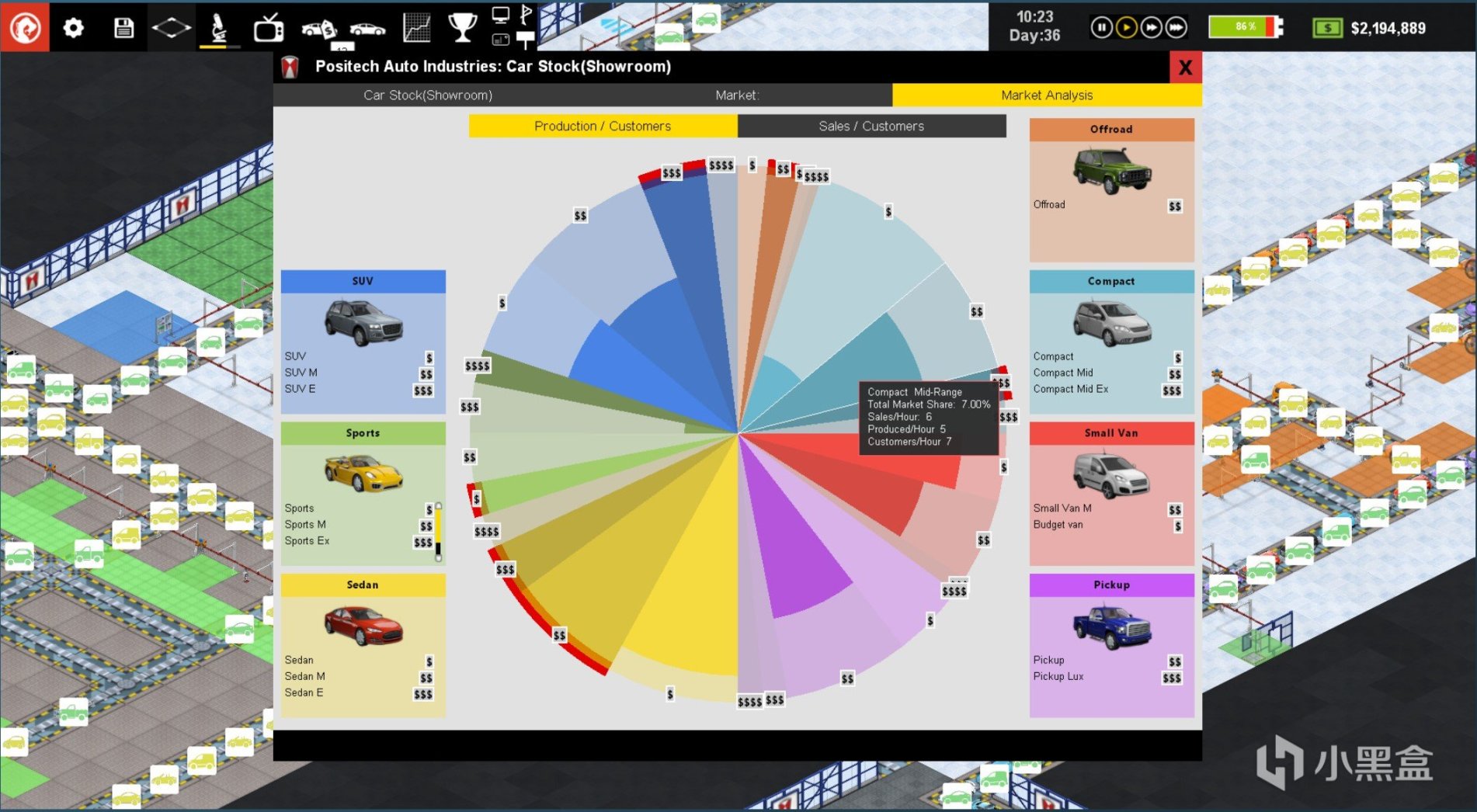Click the research progress bar under the microscope
The image size is (1477, 812).
pos(220,47)
